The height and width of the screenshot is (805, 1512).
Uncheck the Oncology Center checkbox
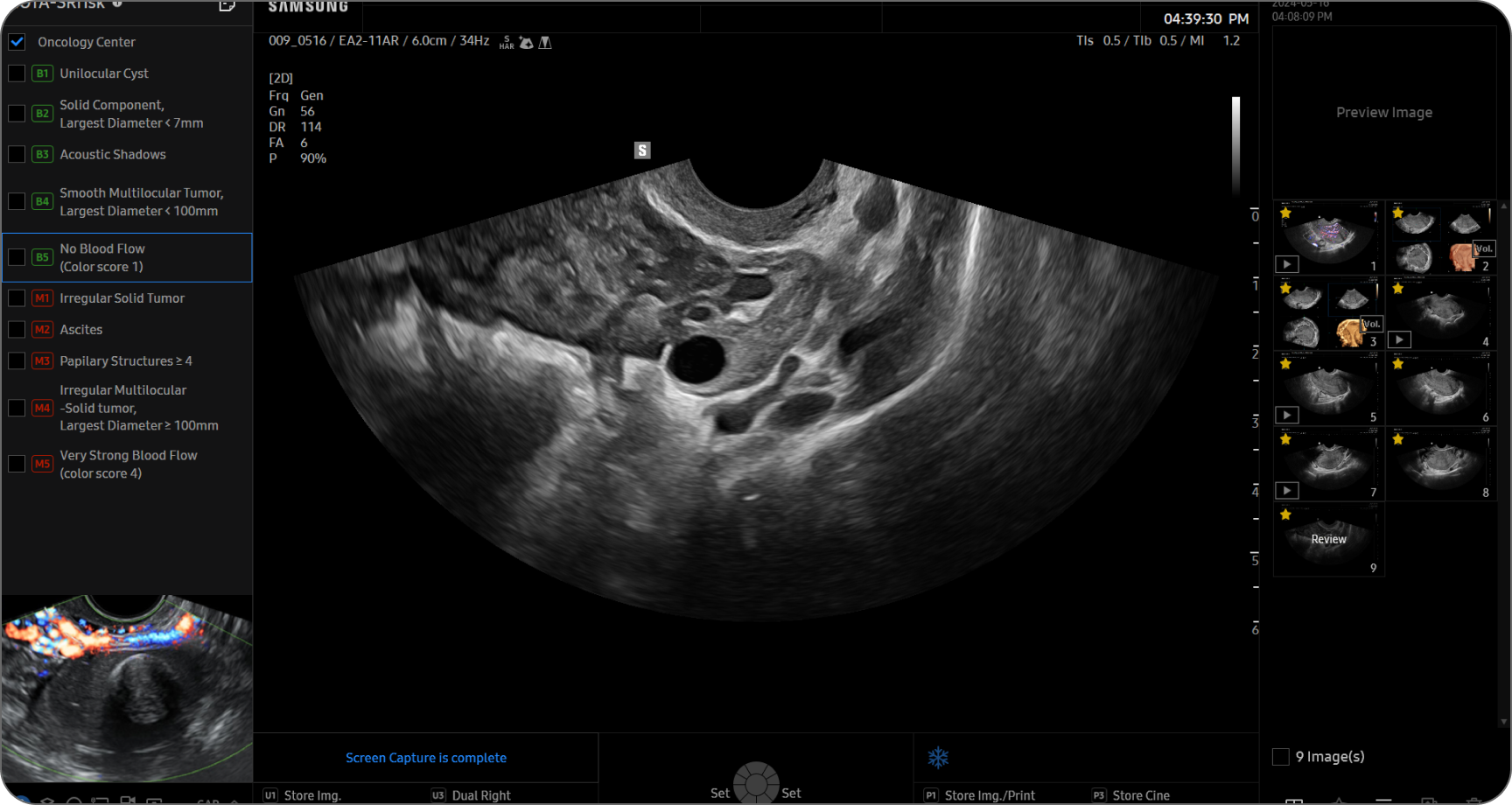pyautogui.click(x=17, y=42)
